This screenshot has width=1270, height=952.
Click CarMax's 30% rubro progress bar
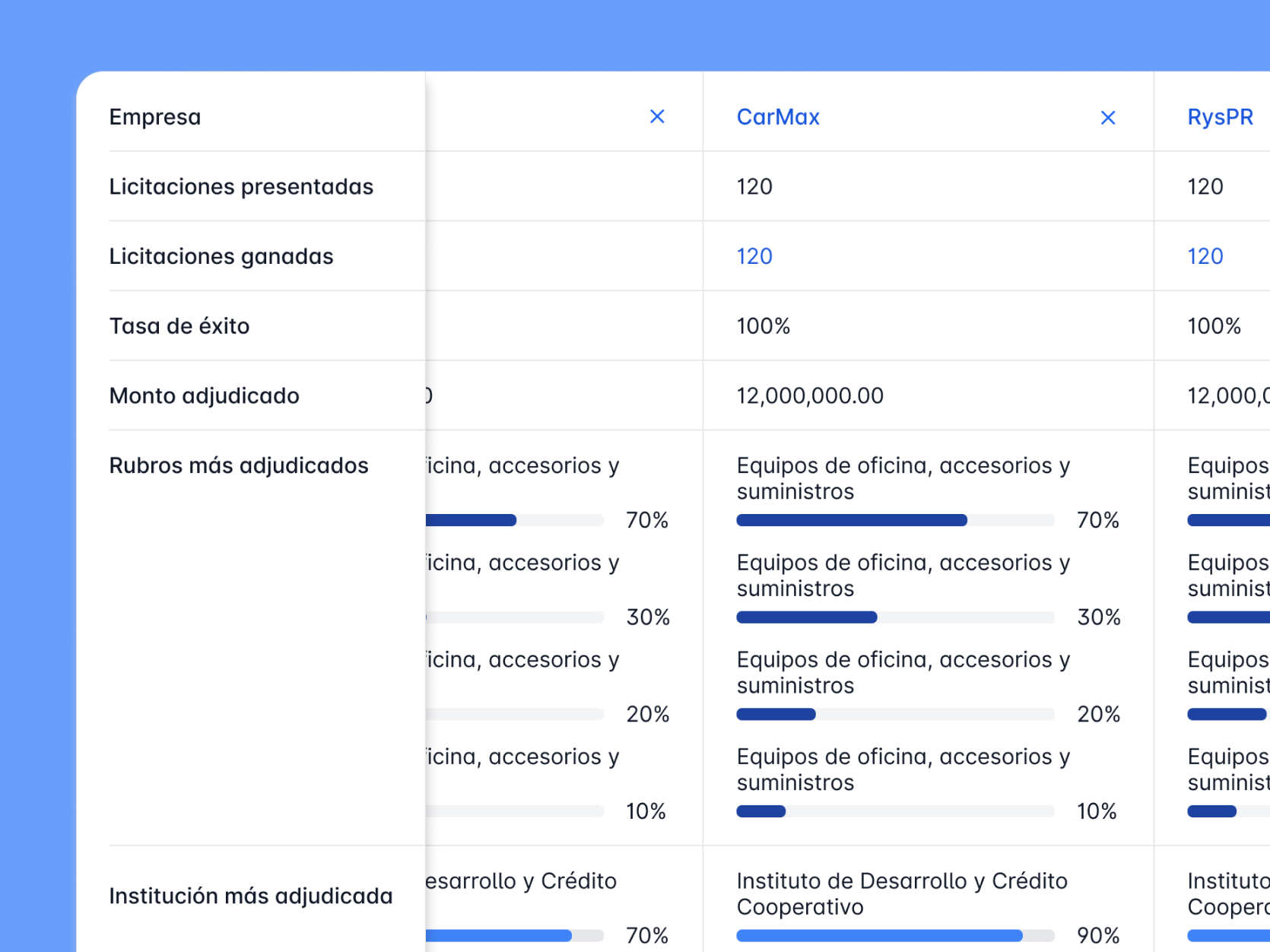(895, 617)
